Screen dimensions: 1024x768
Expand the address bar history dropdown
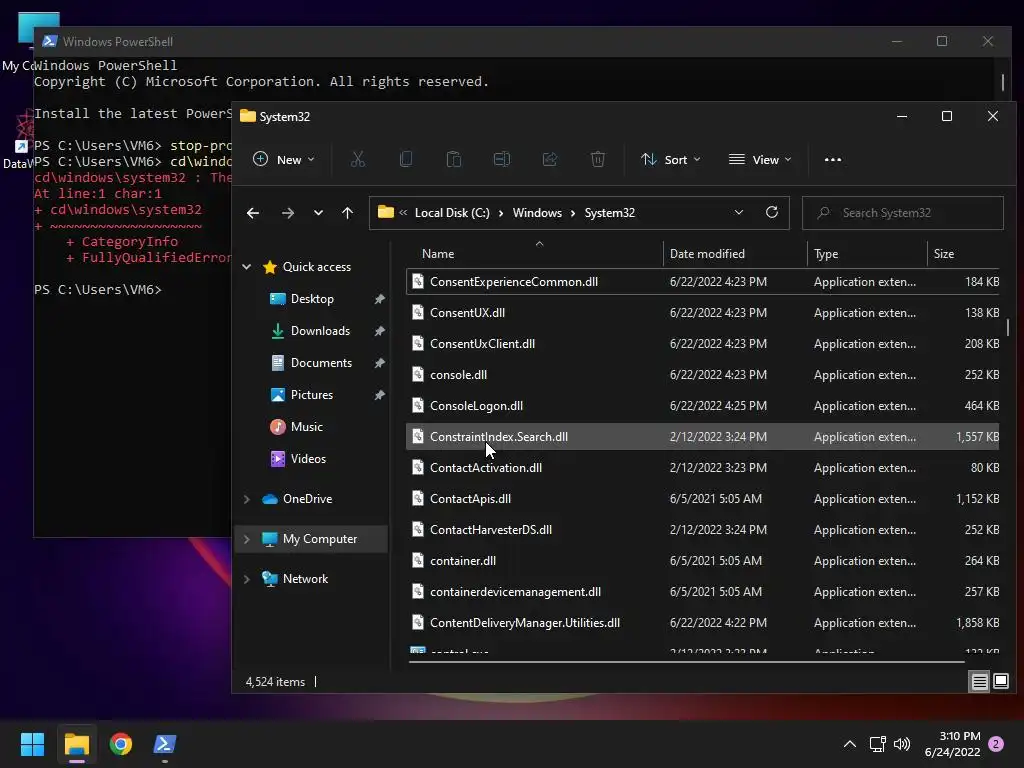[739, 212]
